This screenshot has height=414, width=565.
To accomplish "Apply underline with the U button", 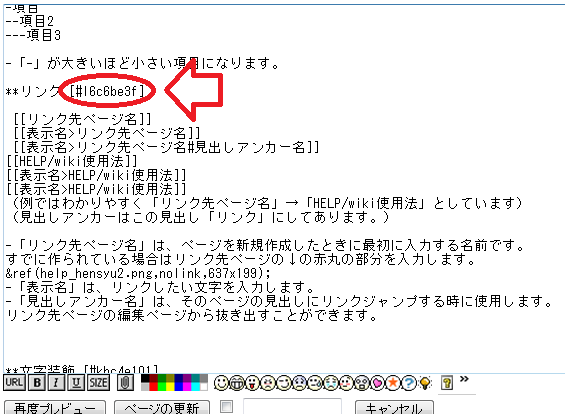I will (x=76, y=383).
